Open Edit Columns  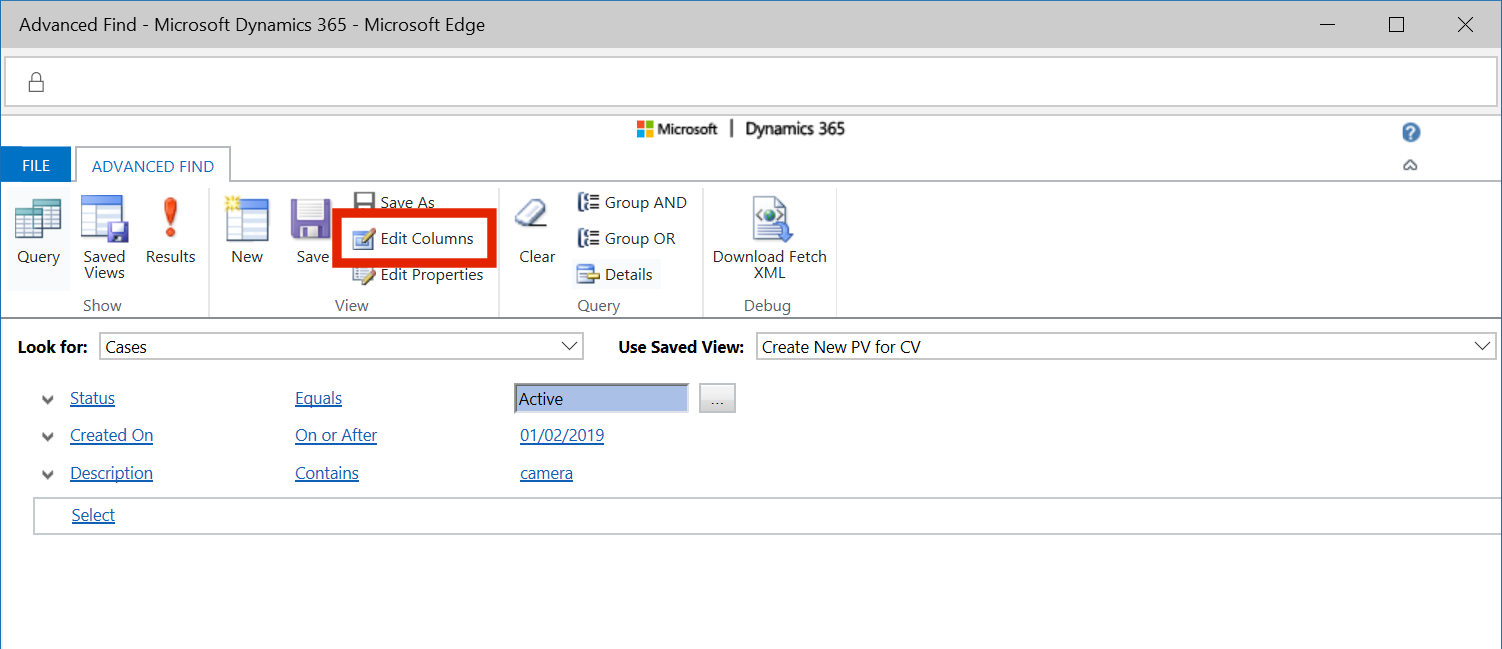414,238
